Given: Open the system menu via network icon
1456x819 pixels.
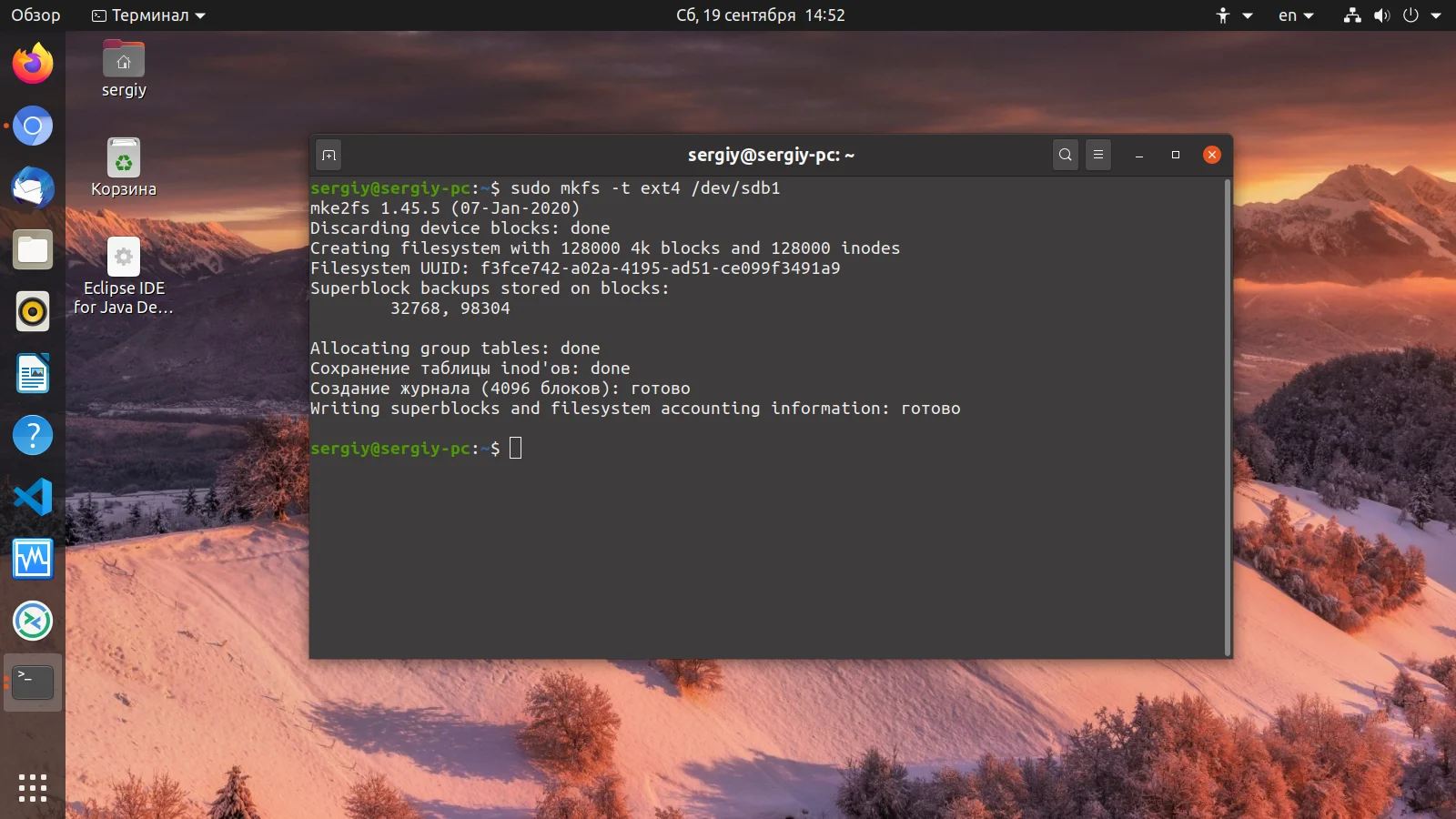Looking at the screenshot, I should pyautogui.click(x=1352, y=15).
